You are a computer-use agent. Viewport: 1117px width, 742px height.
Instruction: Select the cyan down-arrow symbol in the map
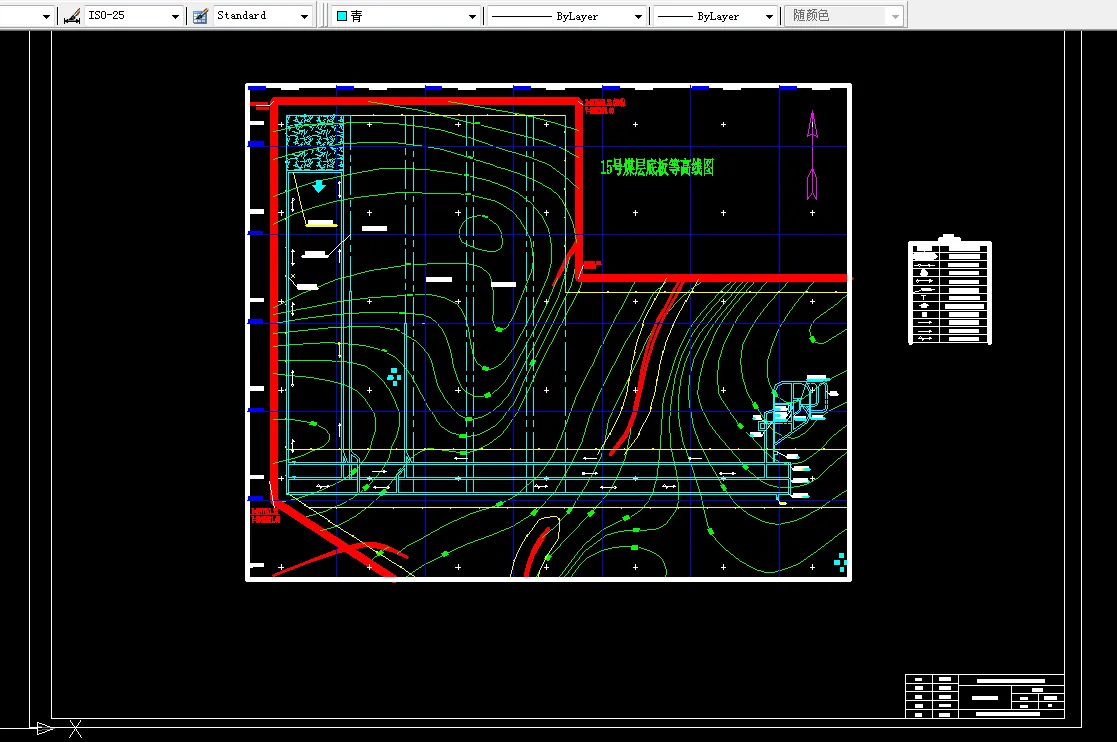tap(319, 187)
